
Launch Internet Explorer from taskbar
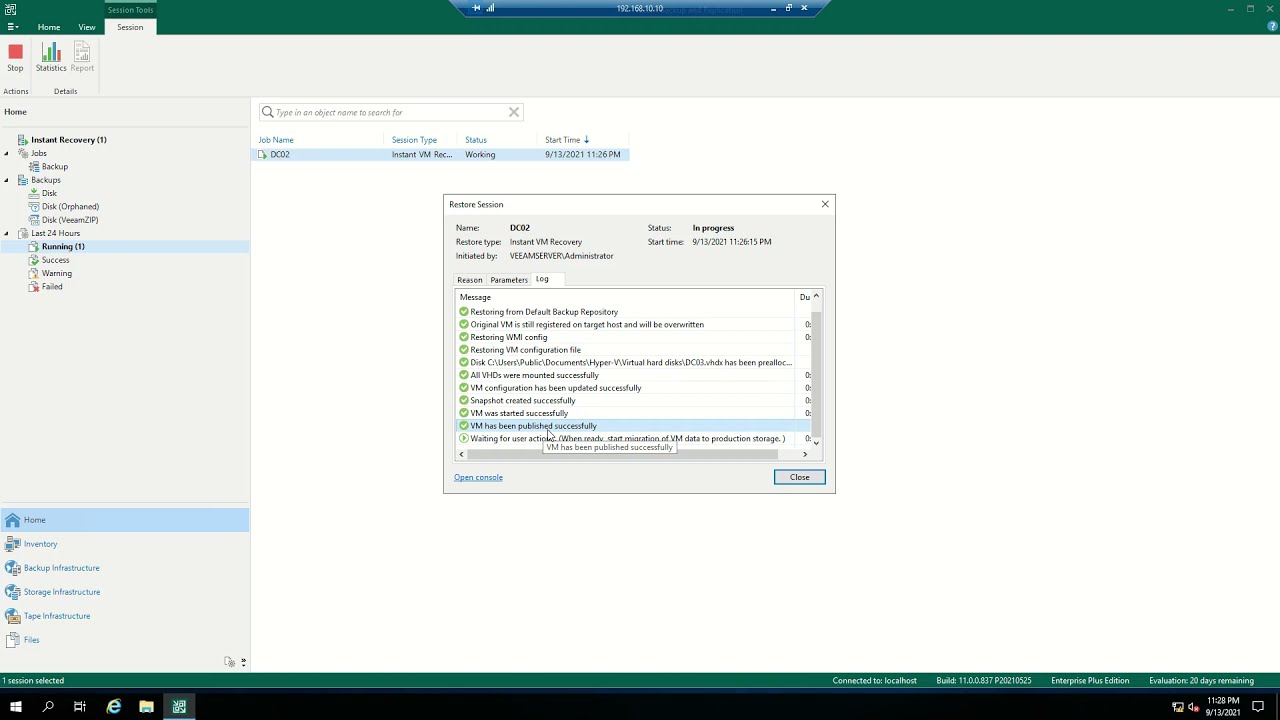[x=114, y=707]
